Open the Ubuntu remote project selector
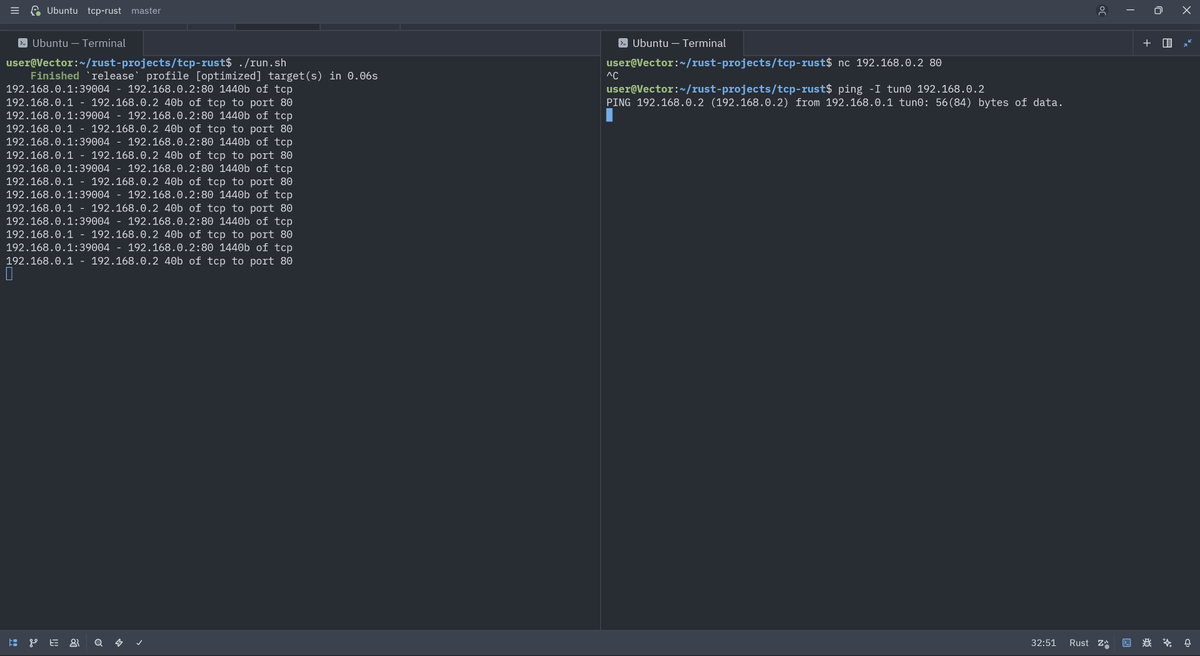Image resolution: width=1200 pixels, height=656 pixels. coord(62,10)
